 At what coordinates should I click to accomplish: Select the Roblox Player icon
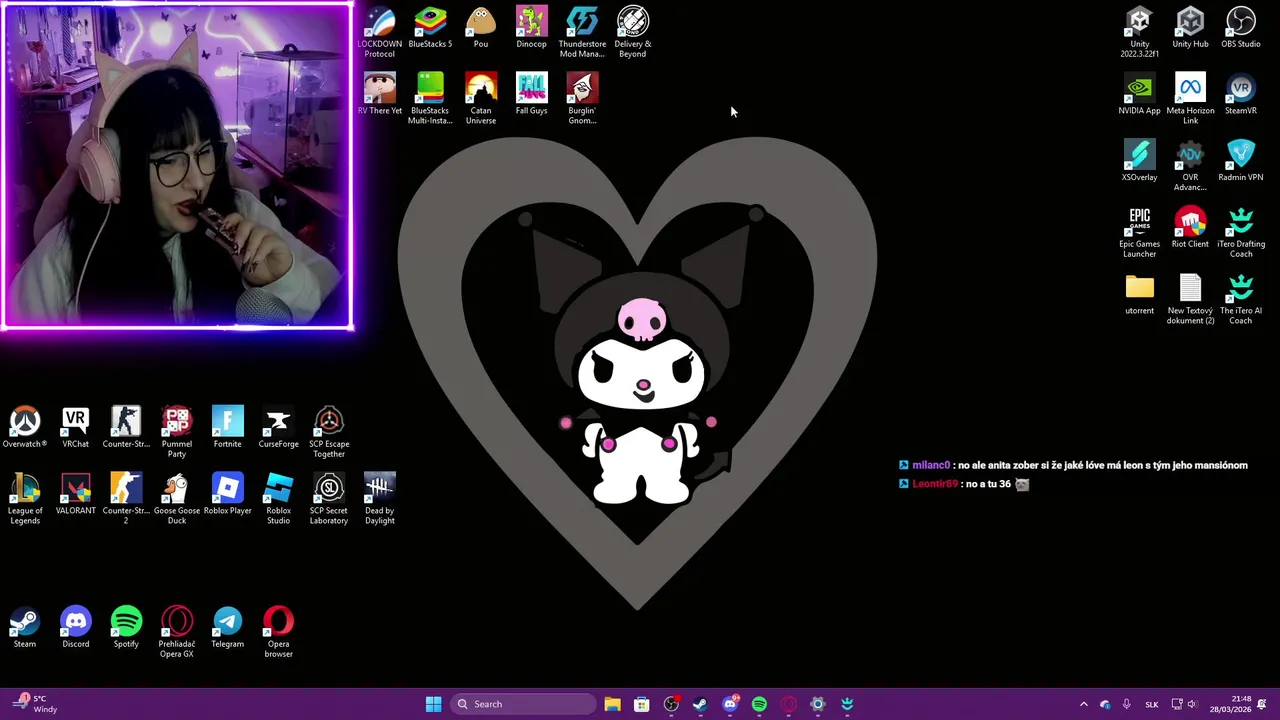[227, 494]
